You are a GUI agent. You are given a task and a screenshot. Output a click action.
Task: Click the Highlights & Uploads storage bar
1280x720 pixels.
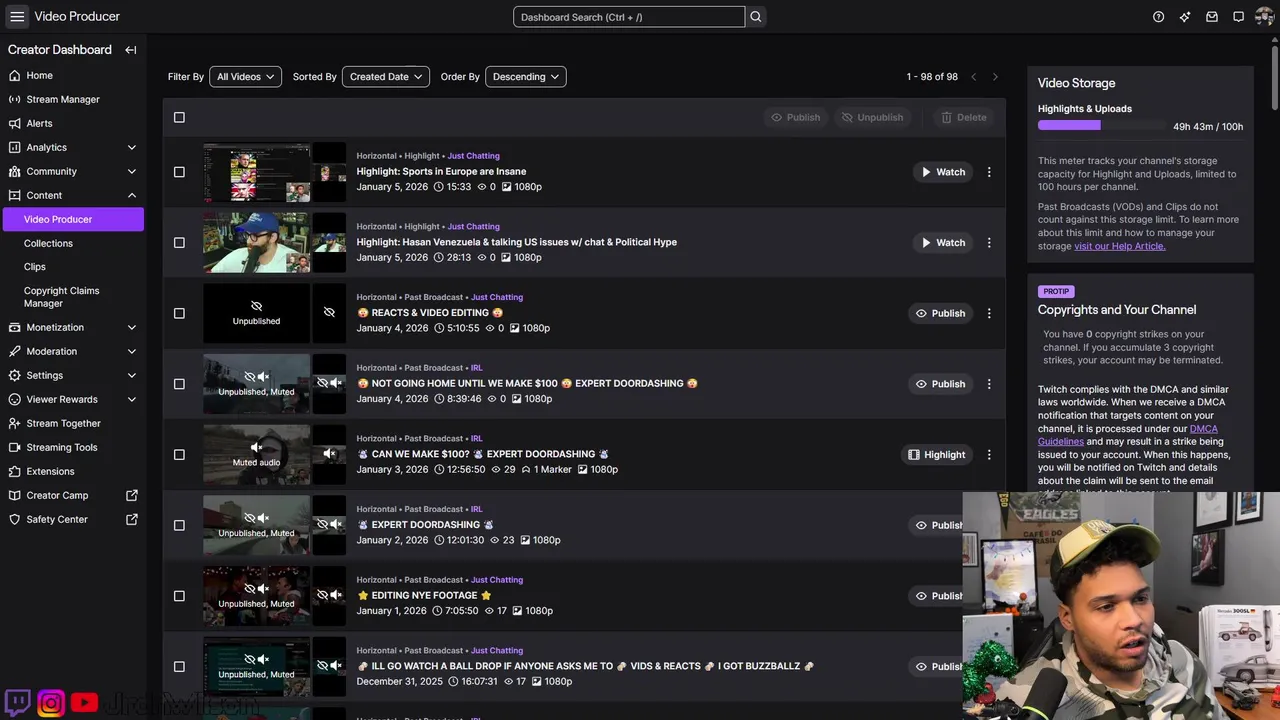pyautogui.click(x=1103, y=126)
